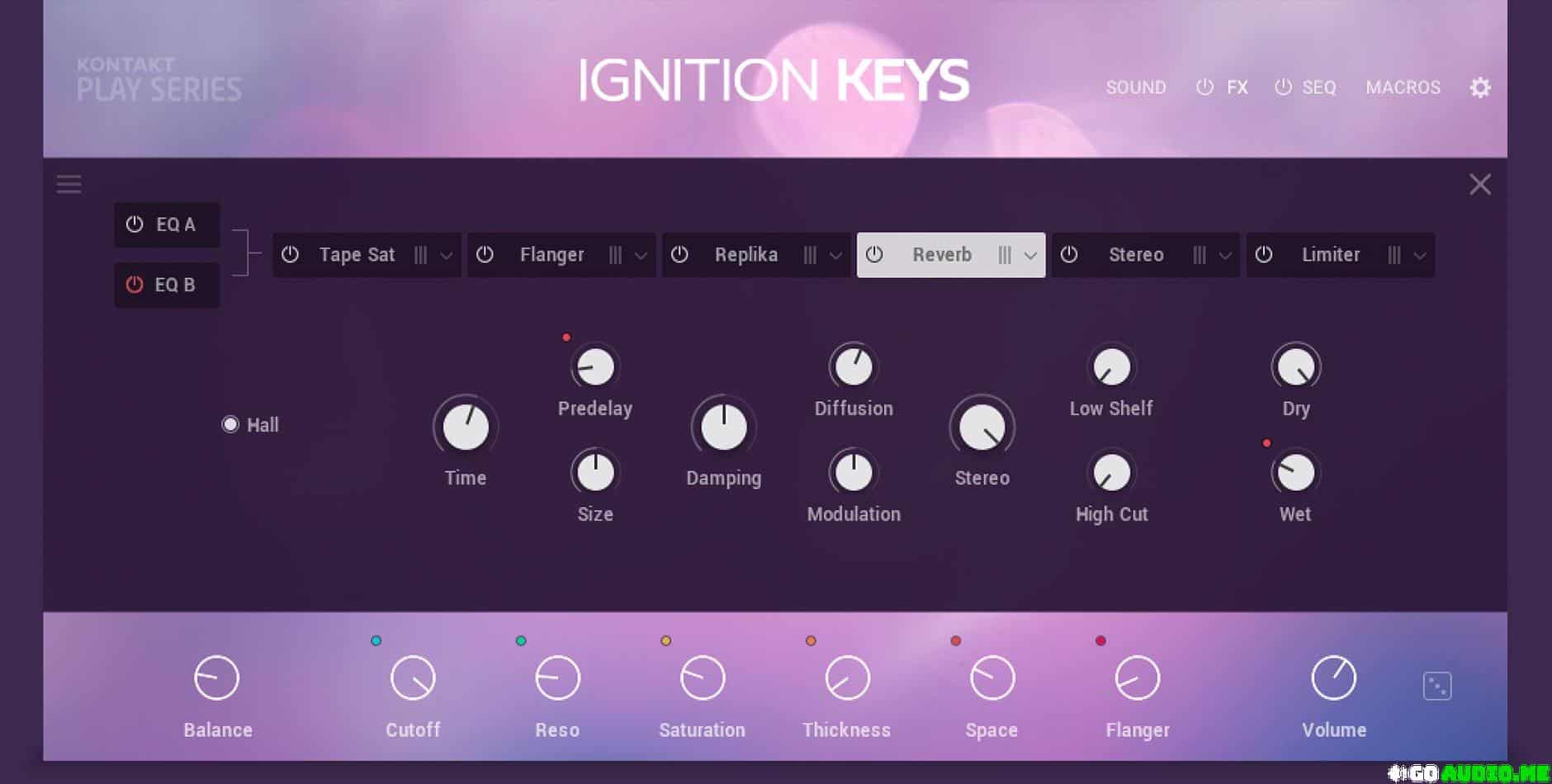
Task: Click the Damping knob
Action: click(724, 427)
